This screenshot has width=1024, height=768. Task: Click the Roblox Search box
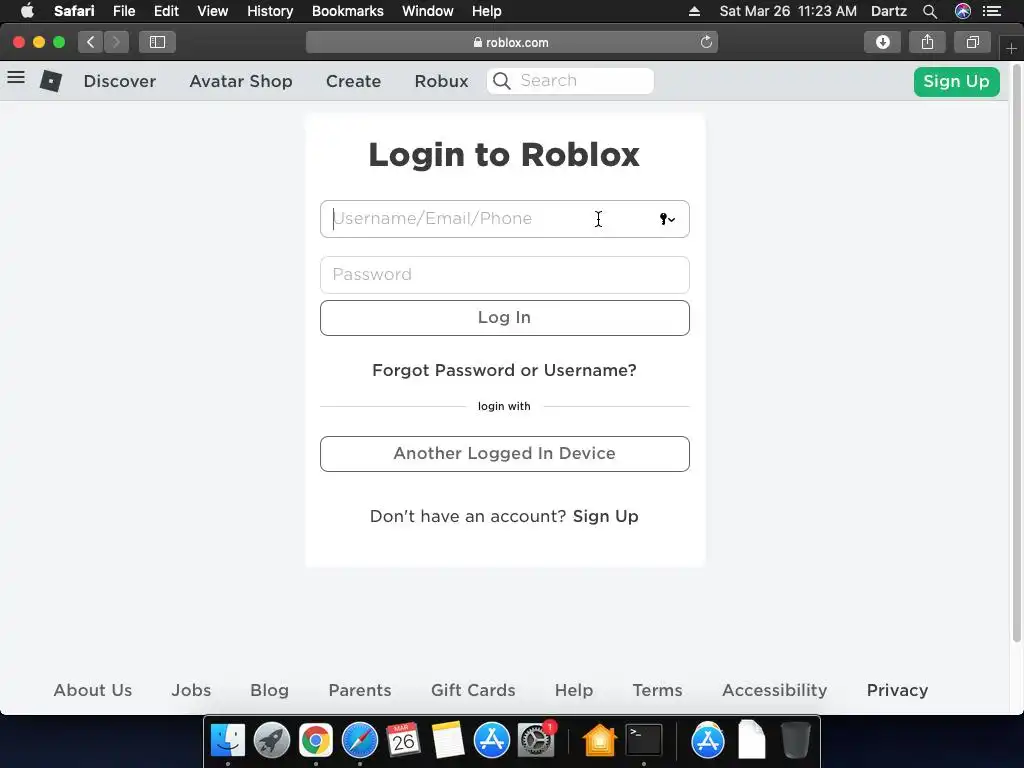pyautogui.click(x=570, y=81)
